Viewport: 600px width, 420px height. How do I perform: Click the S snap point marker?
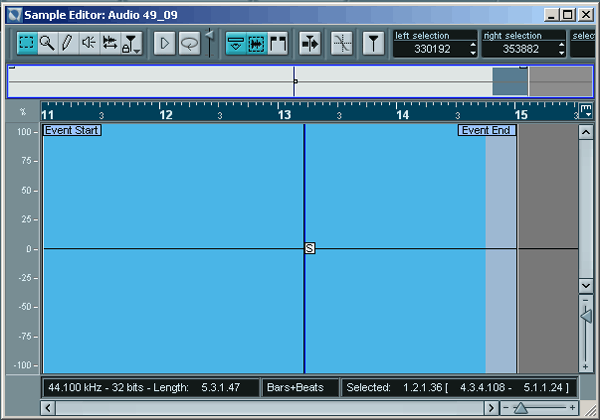(x=310, y=248)
